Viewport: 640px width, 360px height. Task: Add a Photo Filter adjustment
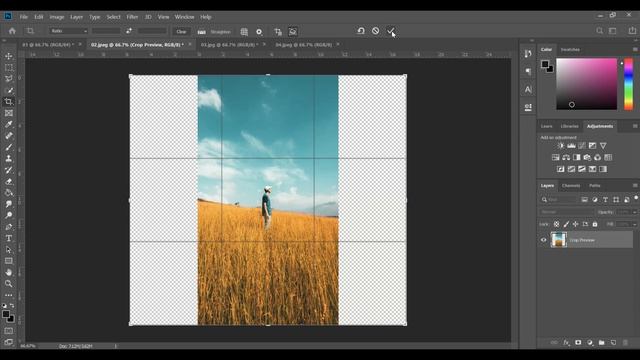click(x=587, y=158)
